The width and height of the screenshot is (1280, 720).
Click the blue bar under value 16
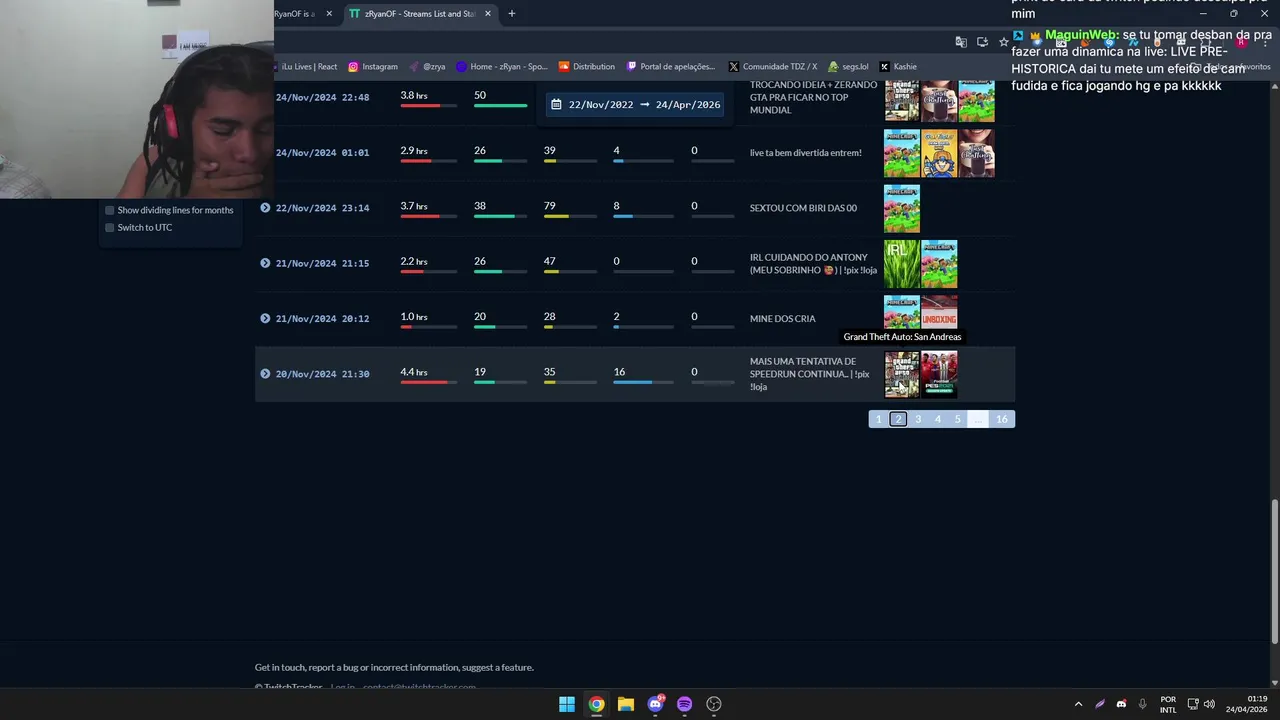pyautogui.click(x=632, y=382)
